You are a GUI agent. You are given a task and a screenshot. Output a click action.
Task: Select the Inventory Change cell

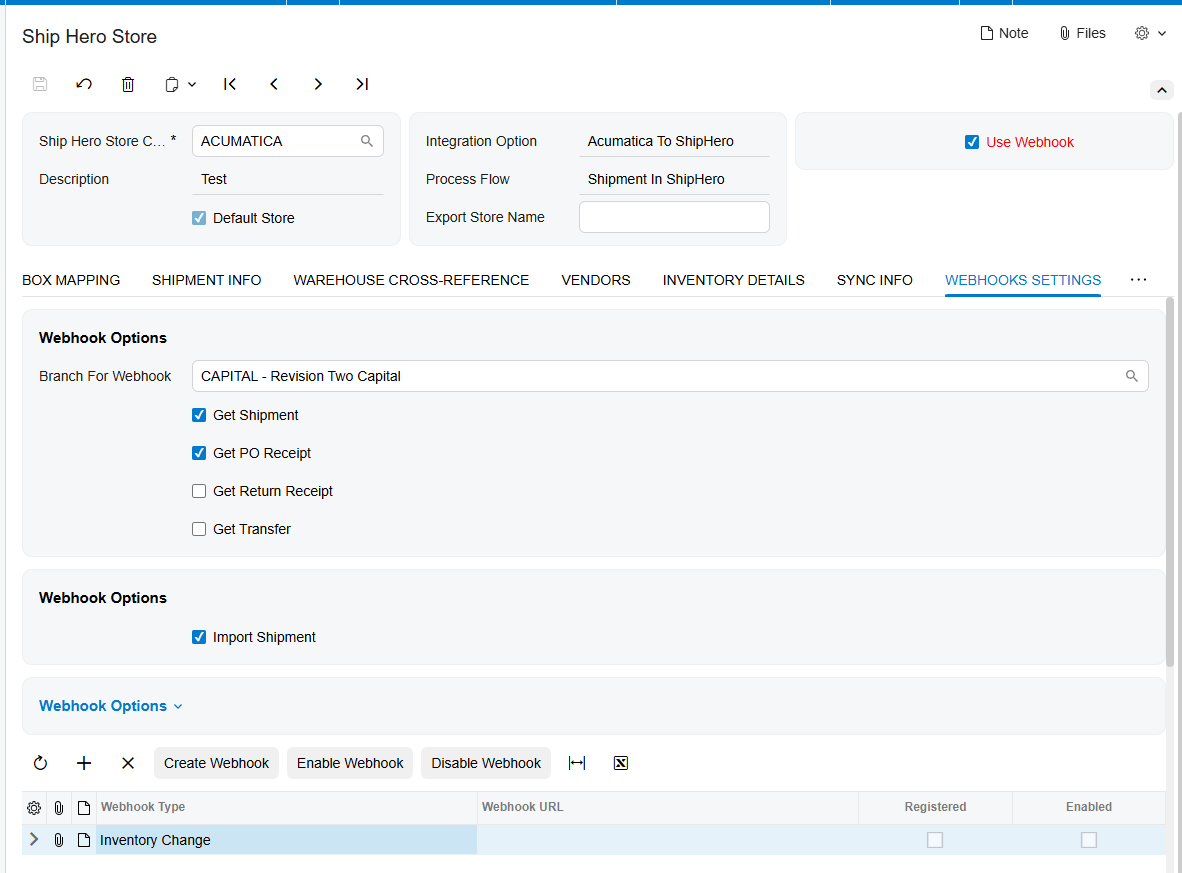(x=286, y=840)
